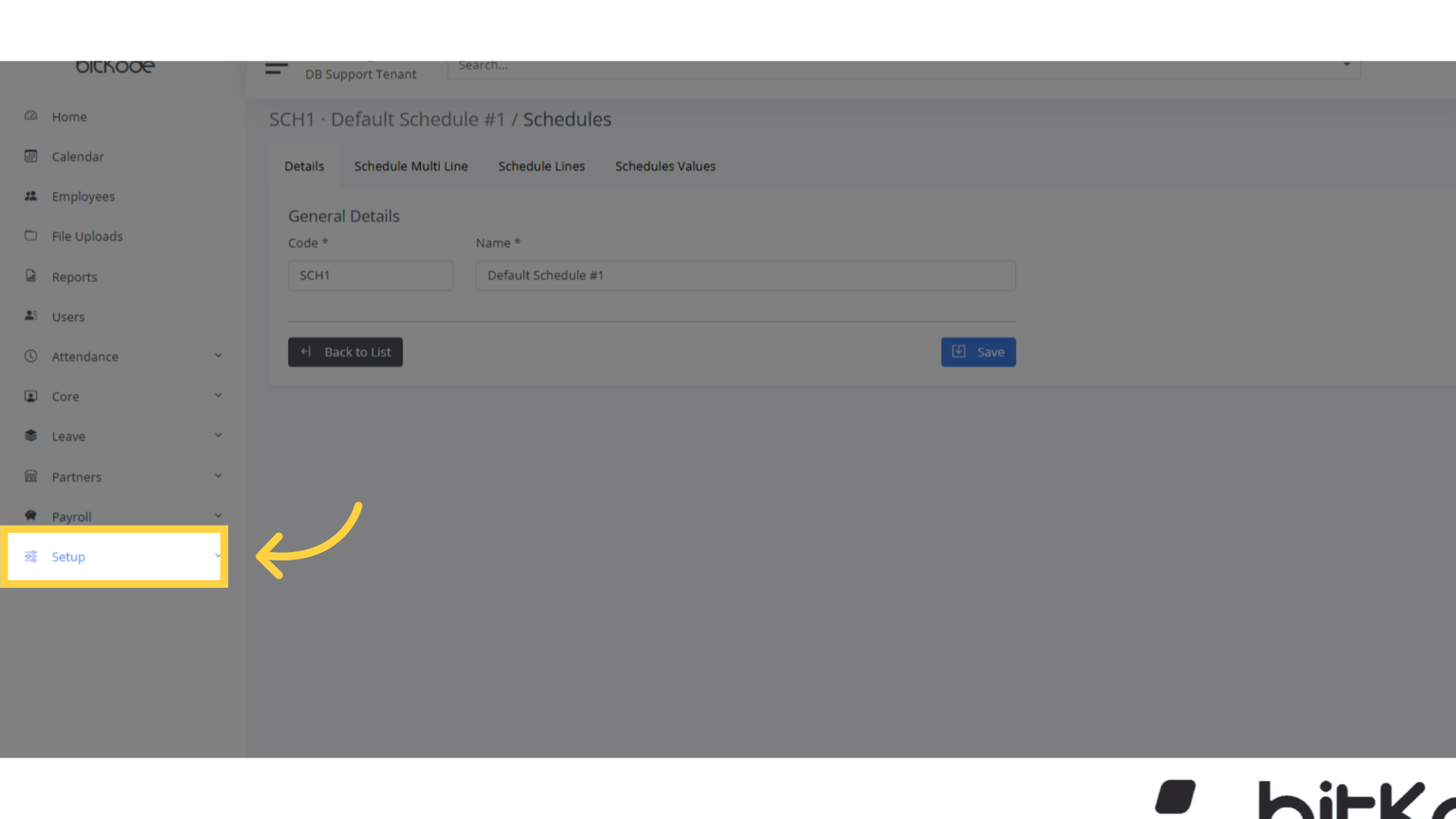Open the File Uploads icon
The image size is (1456, 819).
pyautogui.click(x=30, y=236)
